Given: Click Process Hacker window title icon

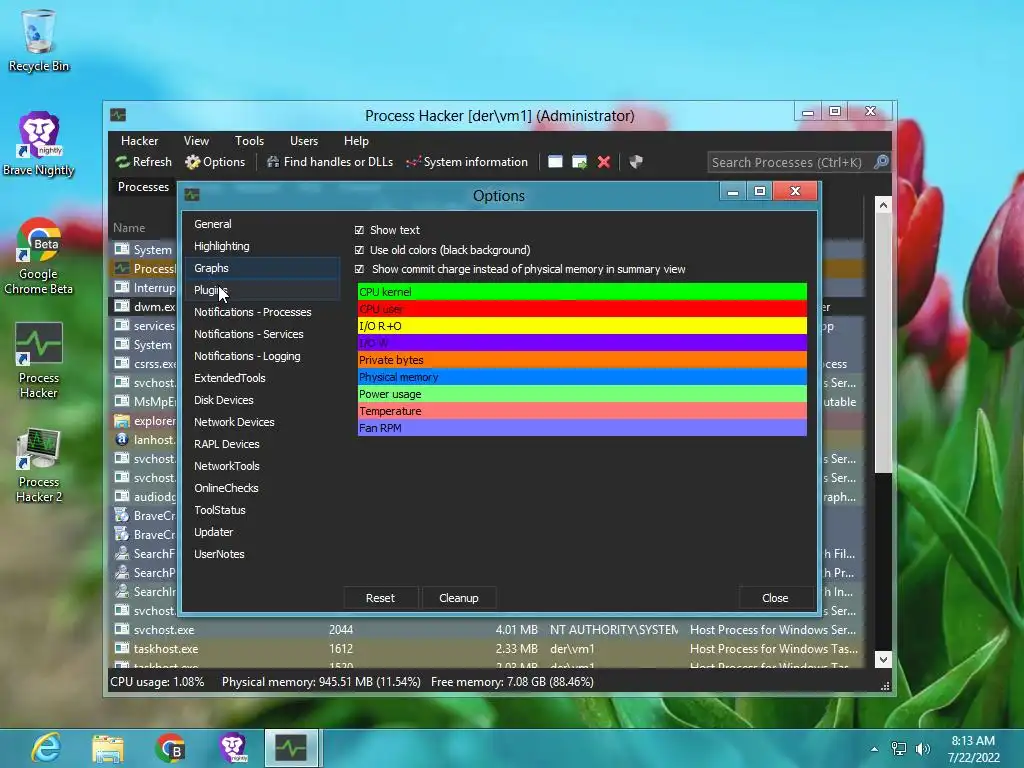Looking at the screenshot, I should [x=118, y=115].
